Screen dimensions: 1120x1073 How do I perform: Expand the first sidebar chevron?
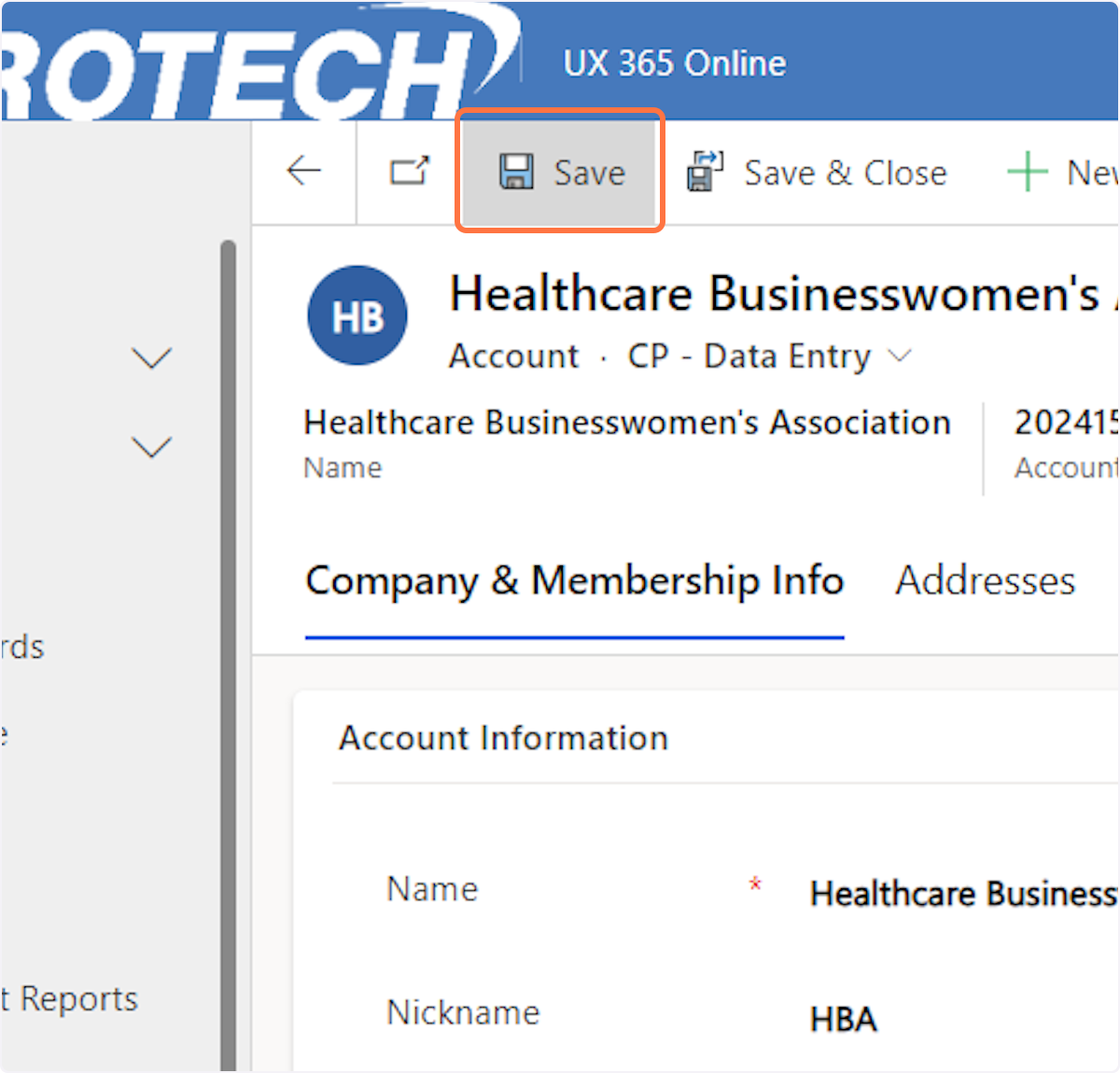pos(152,358)
